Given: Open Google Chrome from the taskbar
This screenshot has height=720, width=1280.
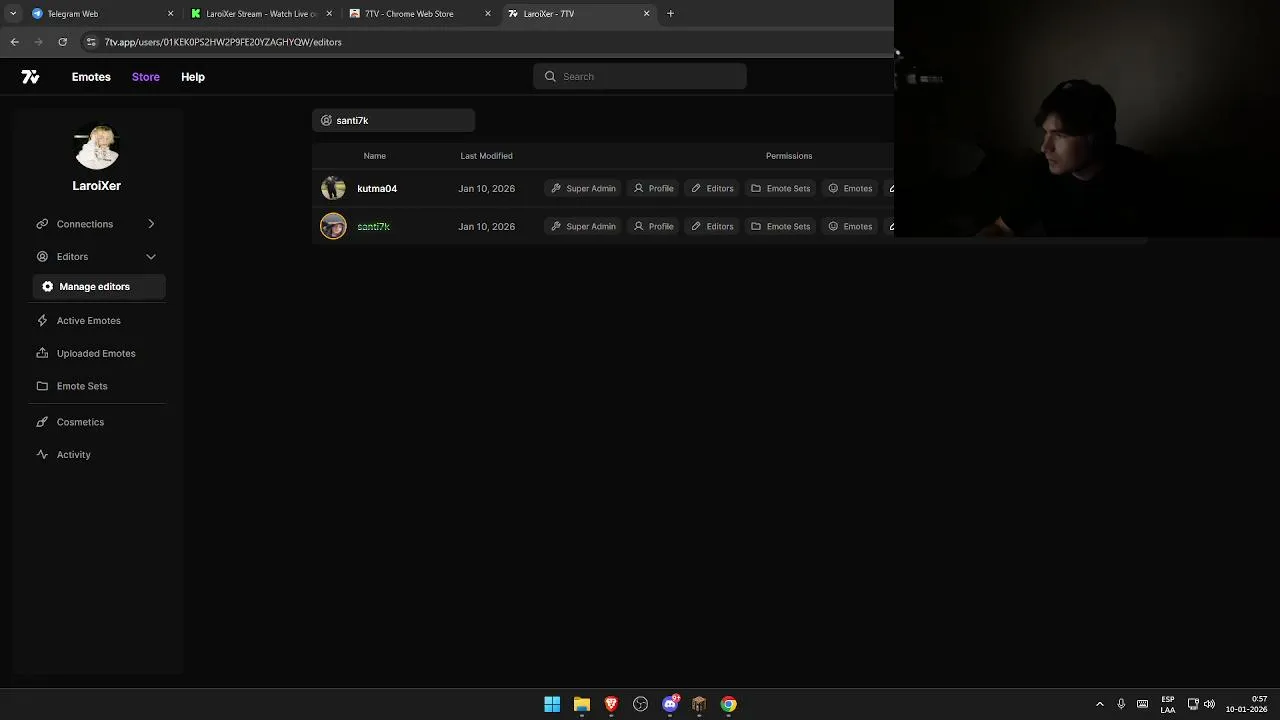Looking at the screenshot, I should coord(729,704).
